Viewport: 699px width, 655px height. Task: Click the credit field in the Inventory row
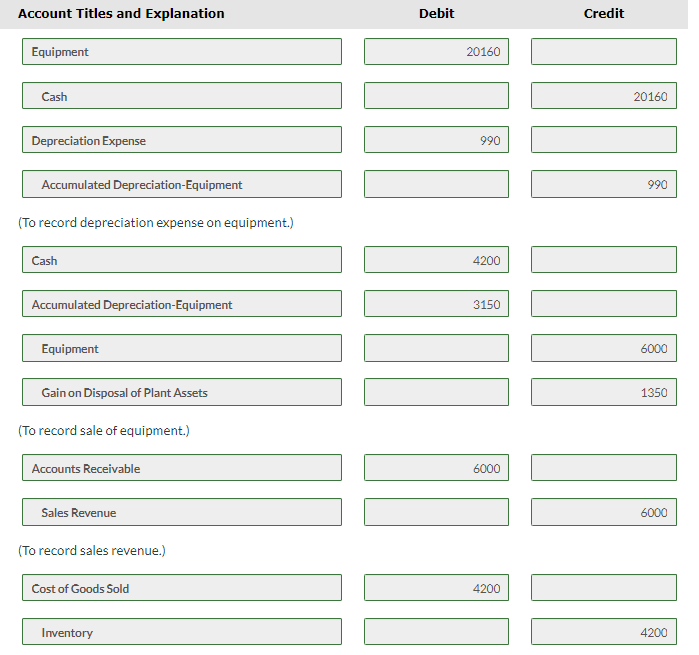pos(604,631)
